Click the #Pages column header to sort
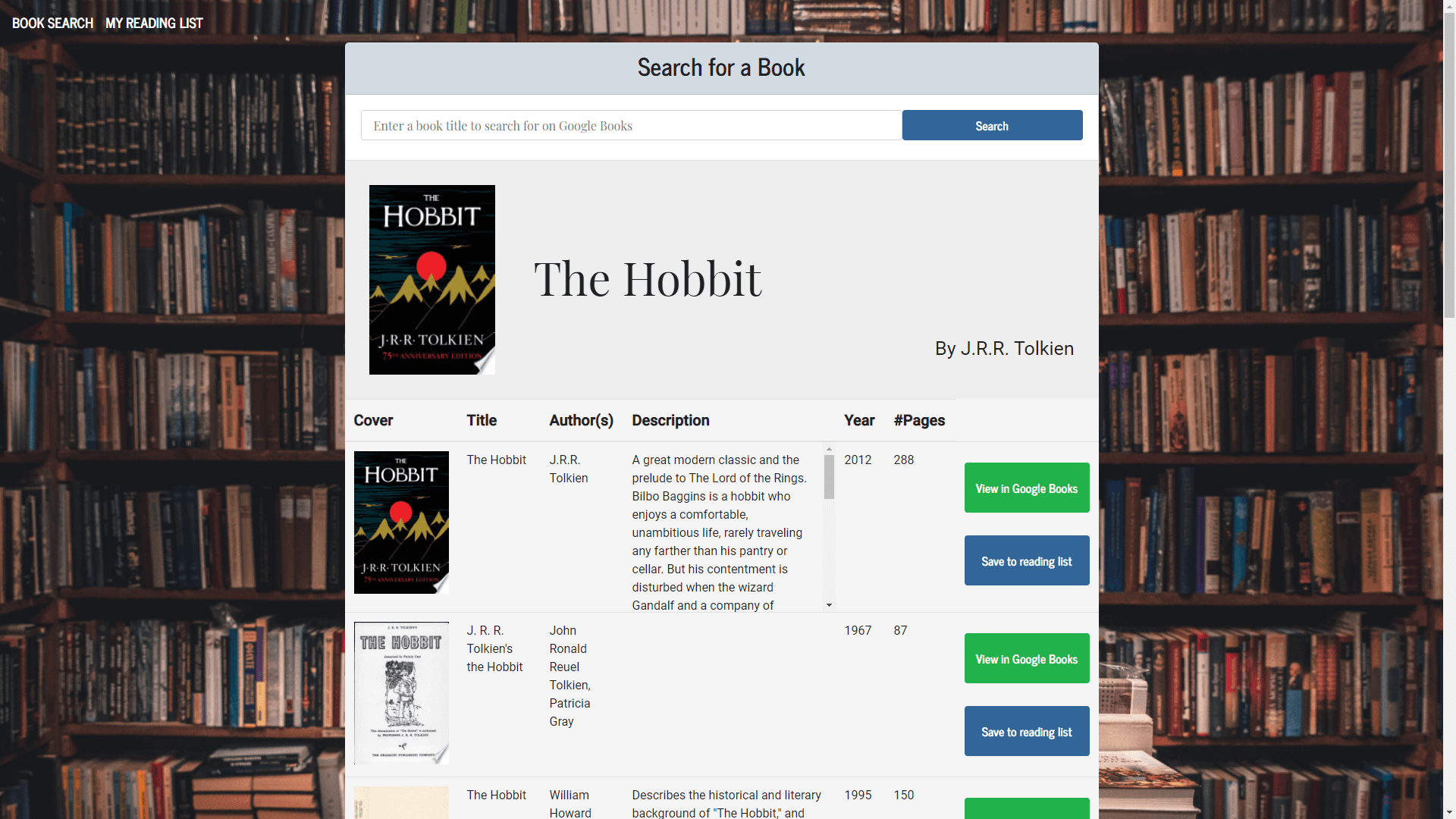The height and width of the screenshot is (819, 1456). 918,420
